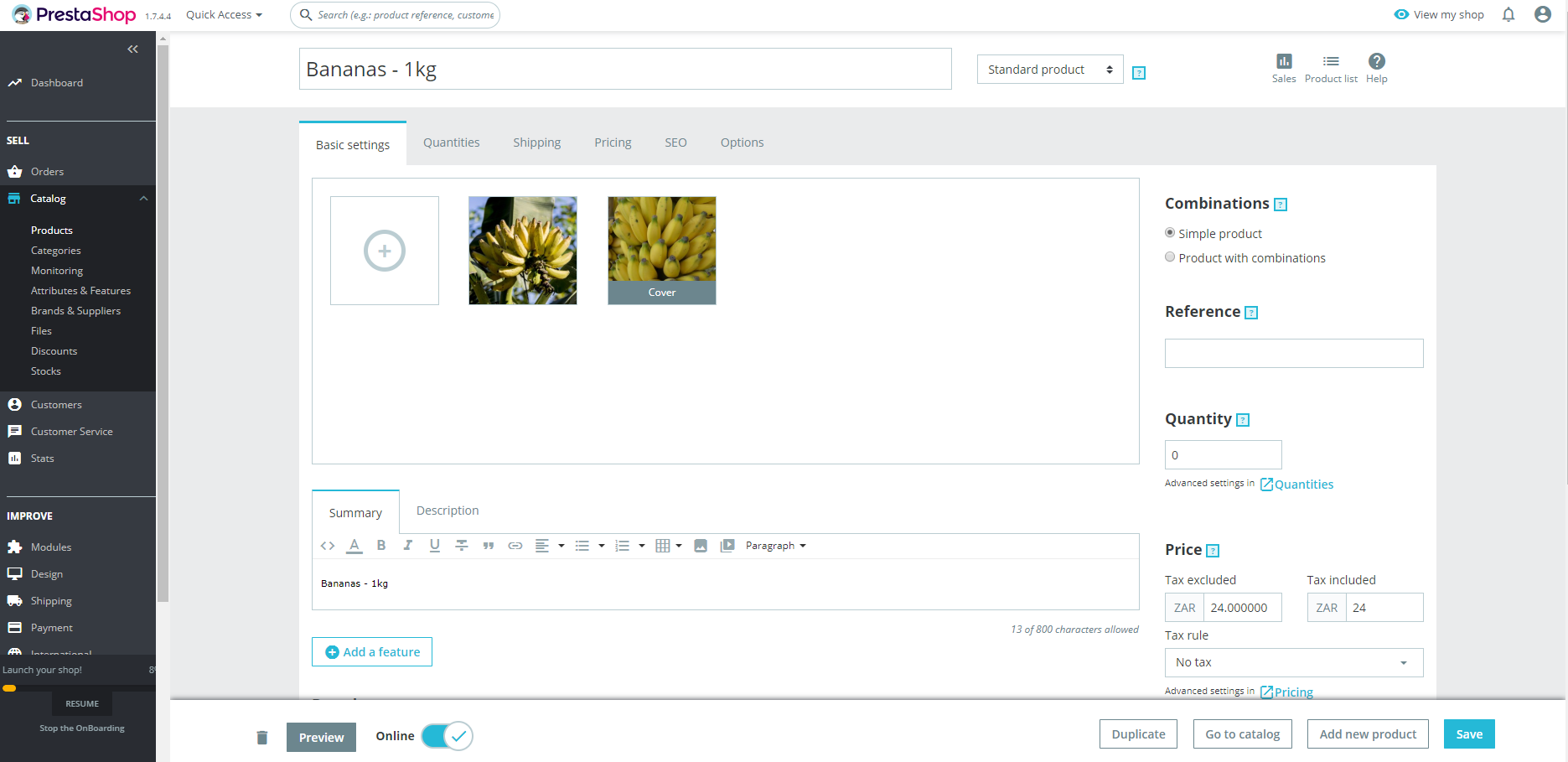Toggle the Online product switch
Screen dimensions: 1568x762
448,736
